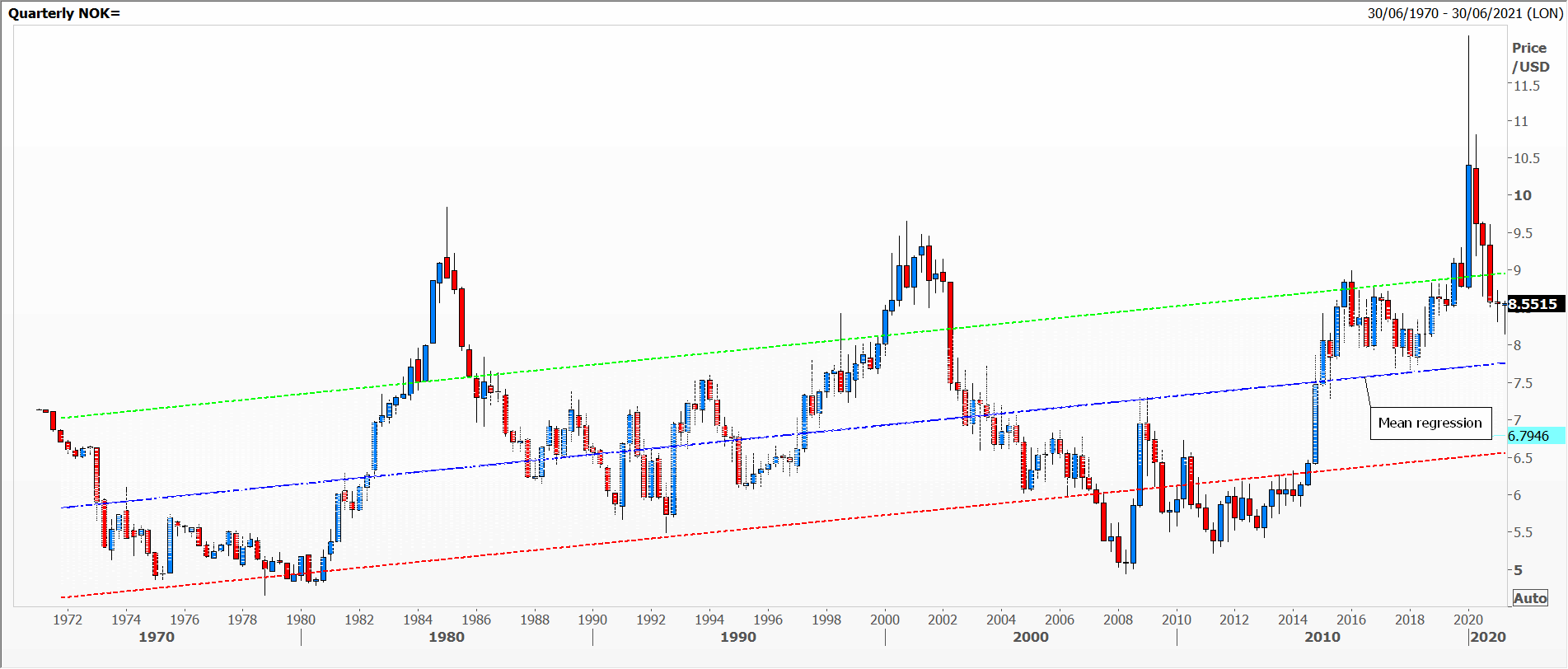Image resolution: width=1568 pixels, height=669 pixels.
Task: Click the 1978 year label on time axis
Action: pyautogui.click(x=242, y=620)
